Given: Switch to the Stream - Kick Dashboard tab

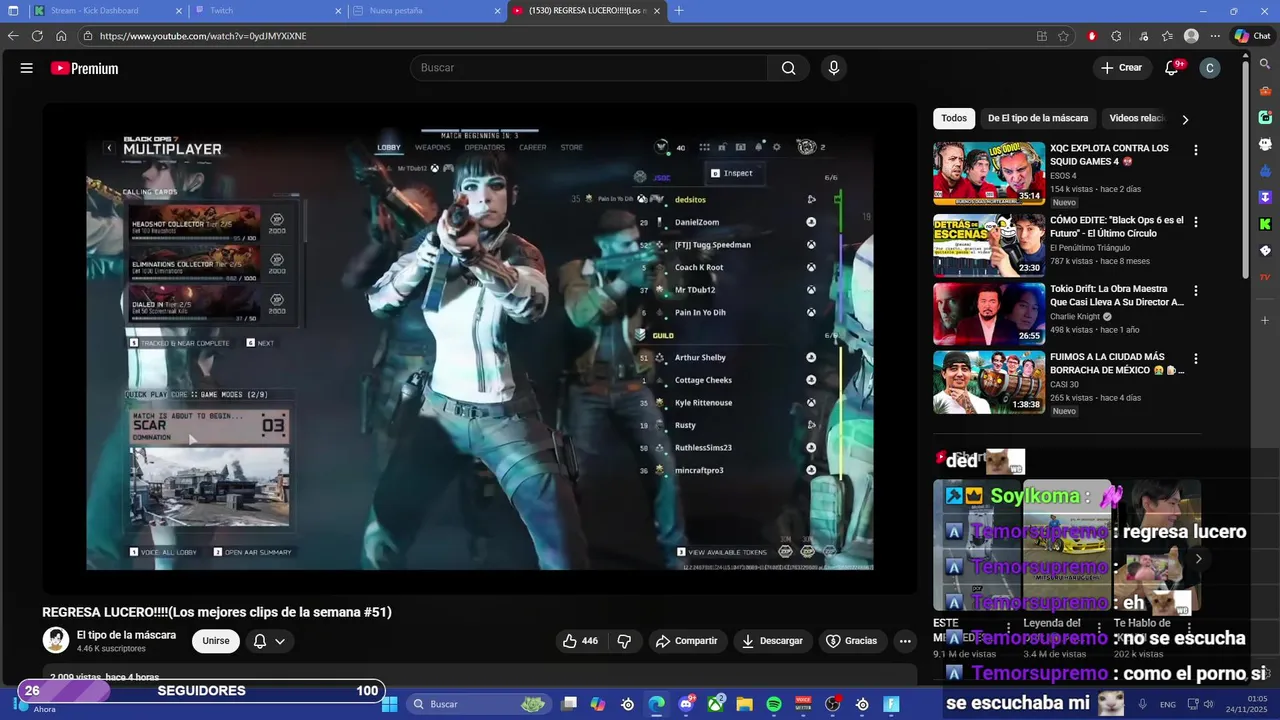Looking at the screenshot, I should (x=108, y=10).
